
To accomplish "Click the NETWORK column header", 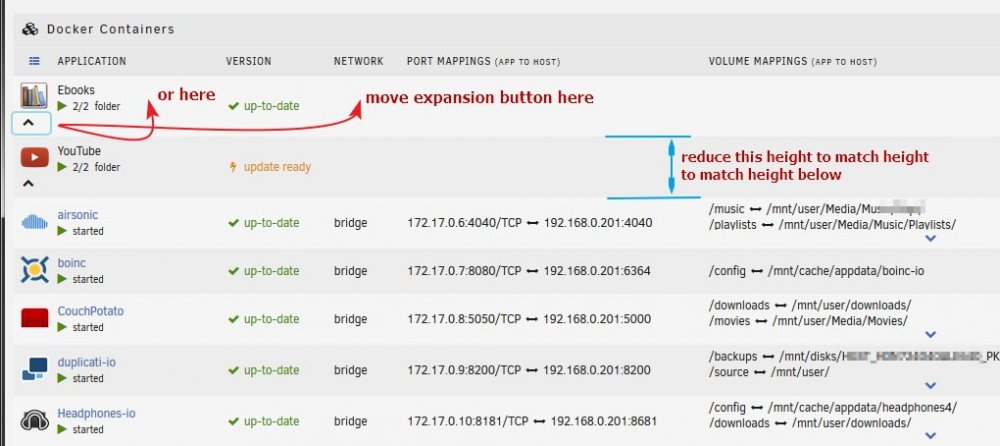I will tap(358, 61).
